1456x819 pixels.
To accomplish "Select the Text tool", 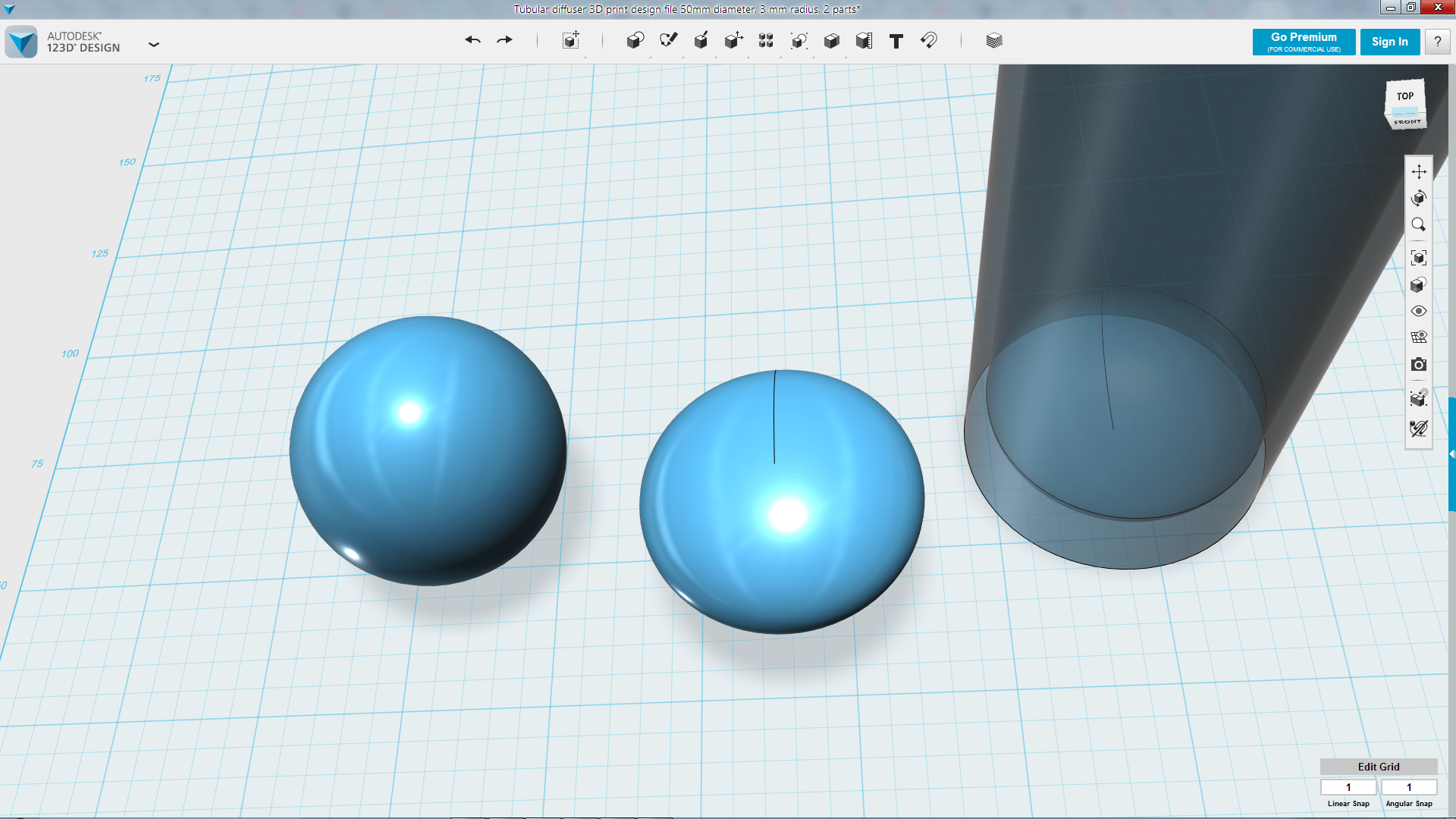I will [896, 41].
